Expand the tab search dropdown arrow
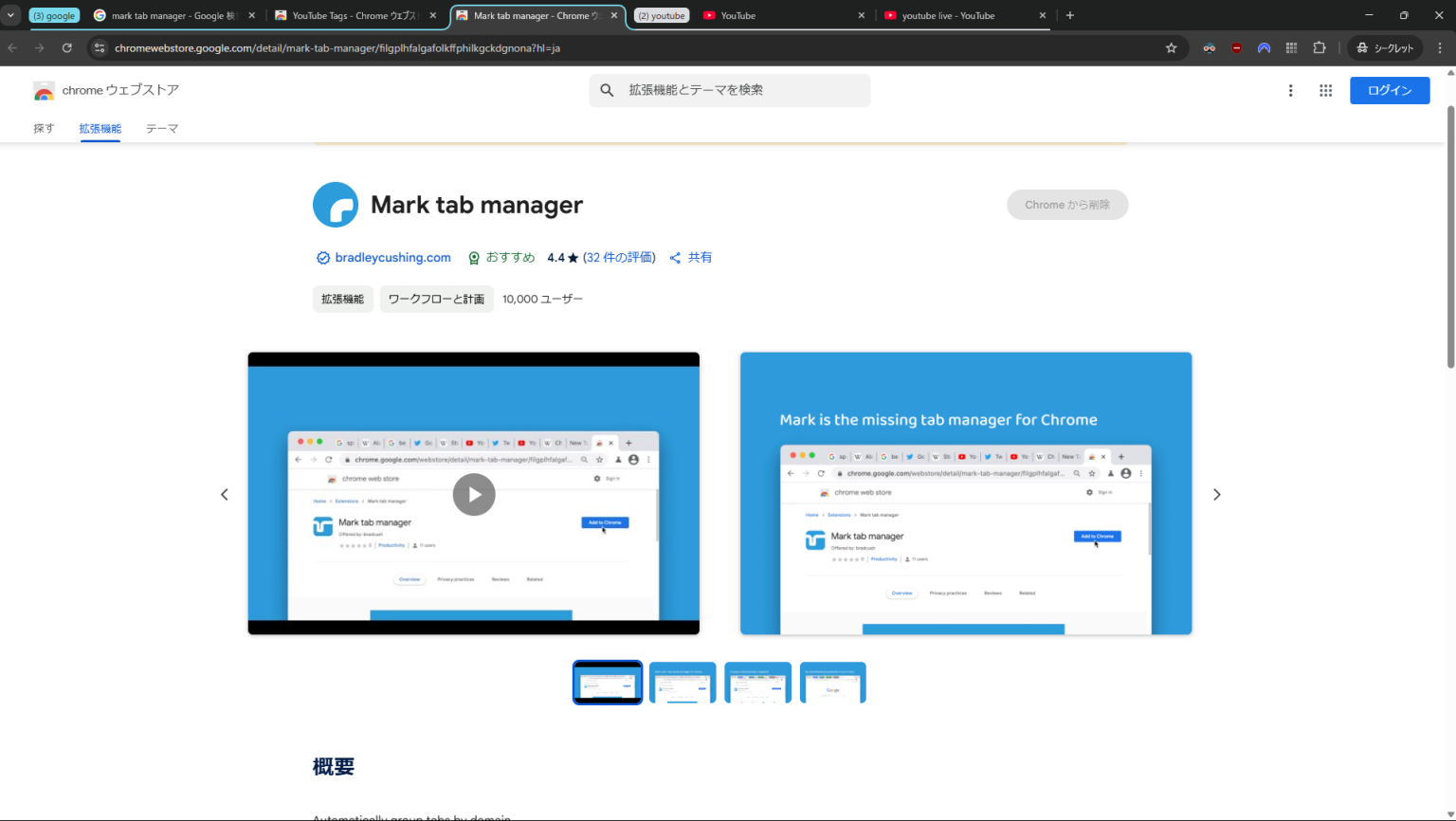The height and width of the screenshot is (821, 1456). [11, 15]
